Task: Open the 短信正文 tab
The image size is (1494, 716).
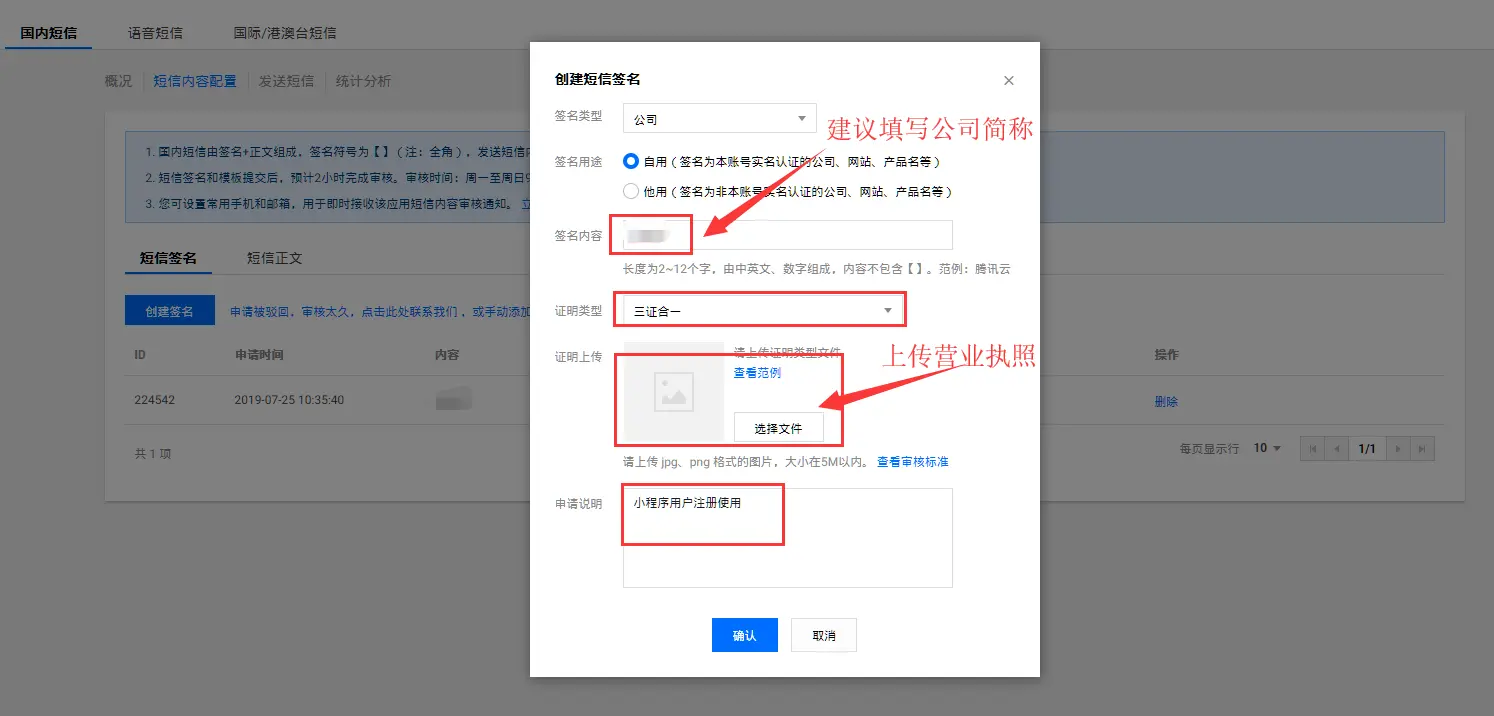Action: pos(274,258)
